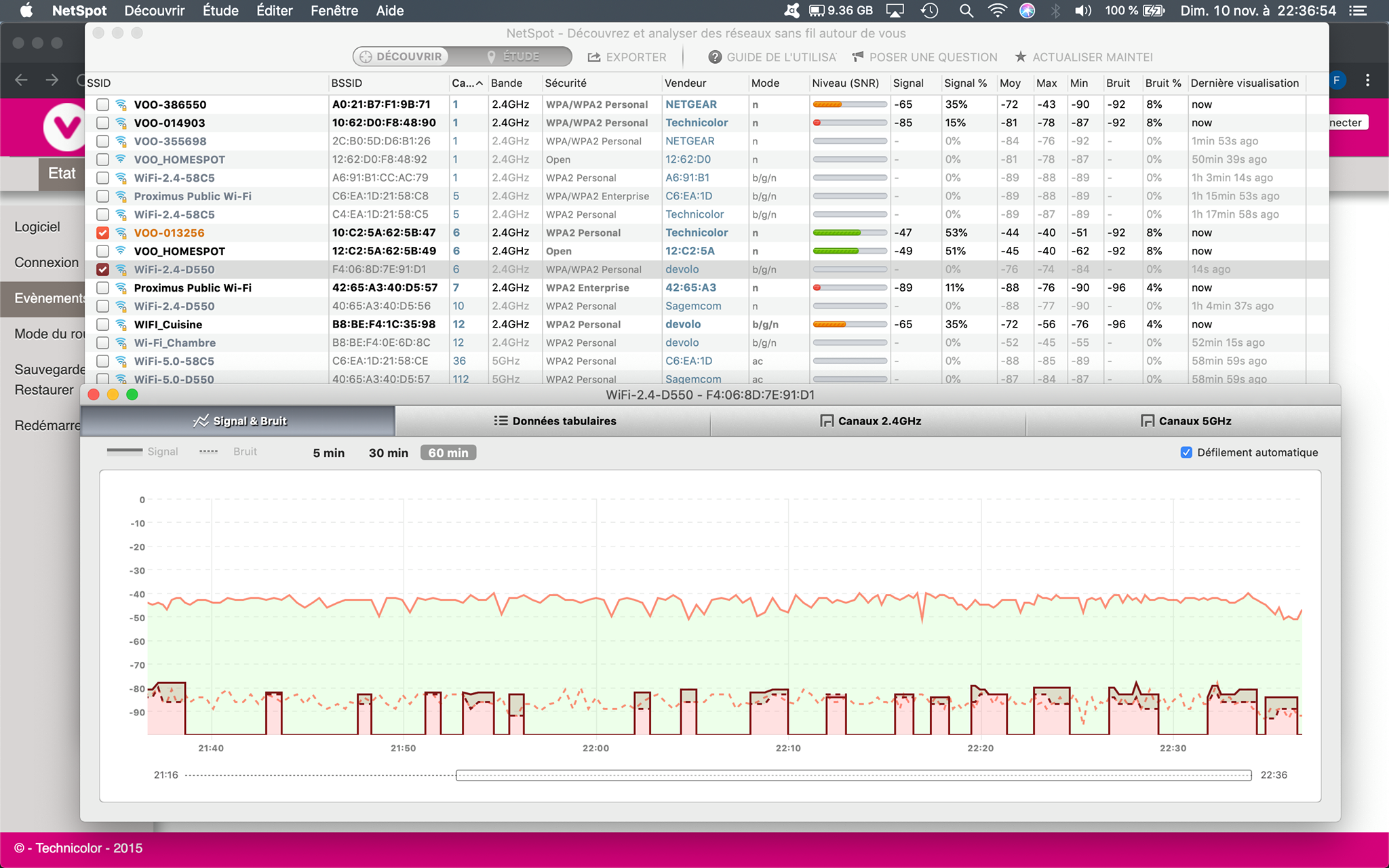Sort table by Bande column header

515,83
